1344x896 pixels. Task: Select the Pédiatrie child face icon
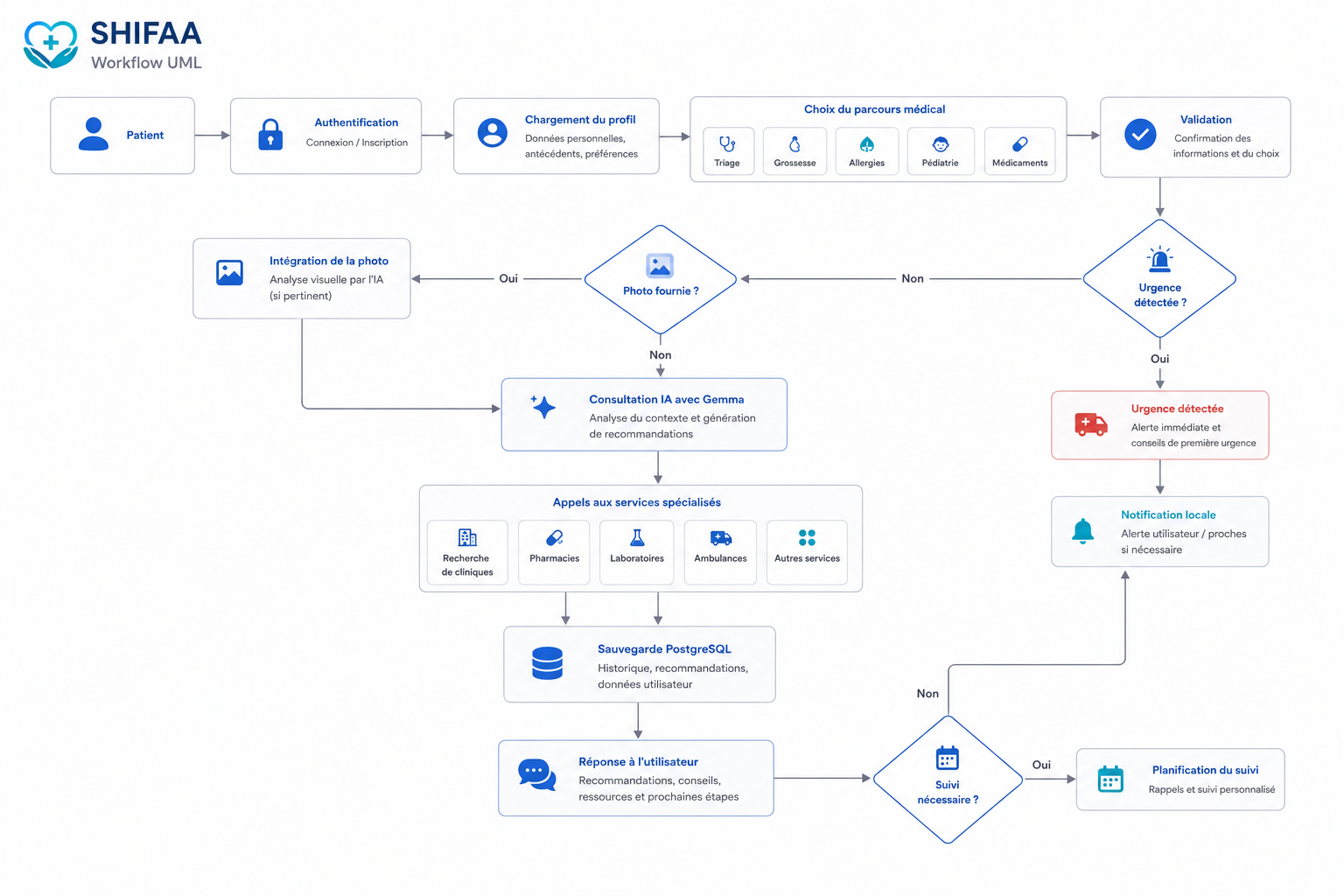click(x=941, y=144)
